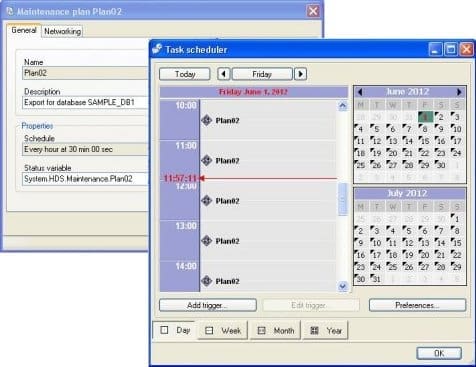This screenshot has height=367, width=476.
Task: Click the June 2012 month title
Action: (407, 92)
